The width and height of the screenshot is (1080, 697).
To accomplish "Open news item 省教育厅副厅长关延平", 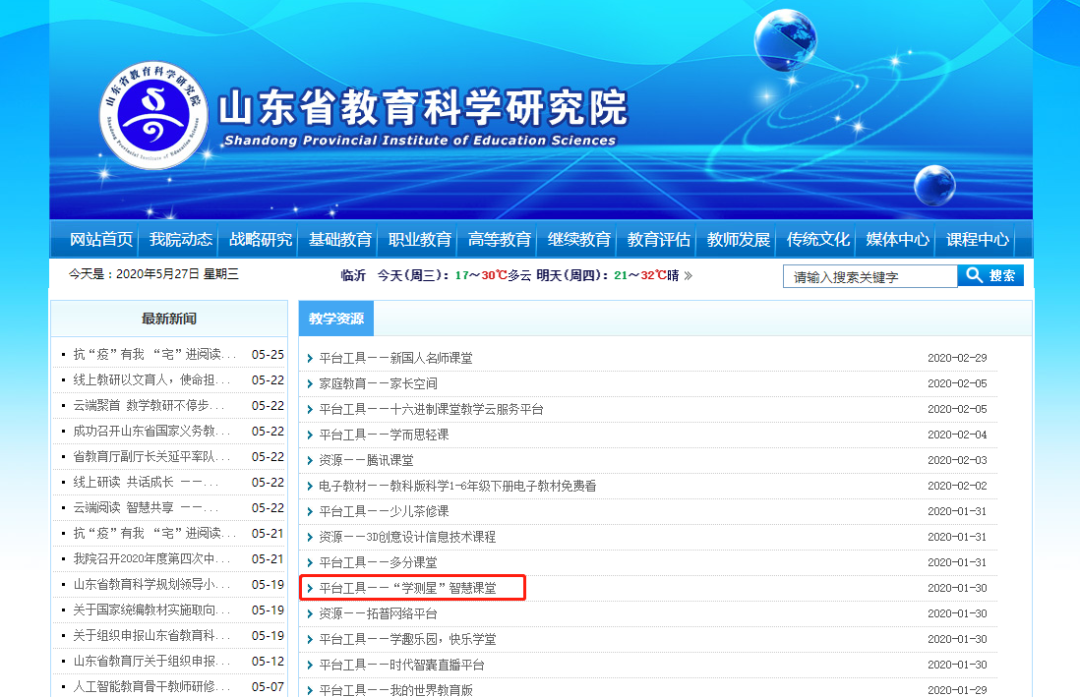I will click(152, 457).
